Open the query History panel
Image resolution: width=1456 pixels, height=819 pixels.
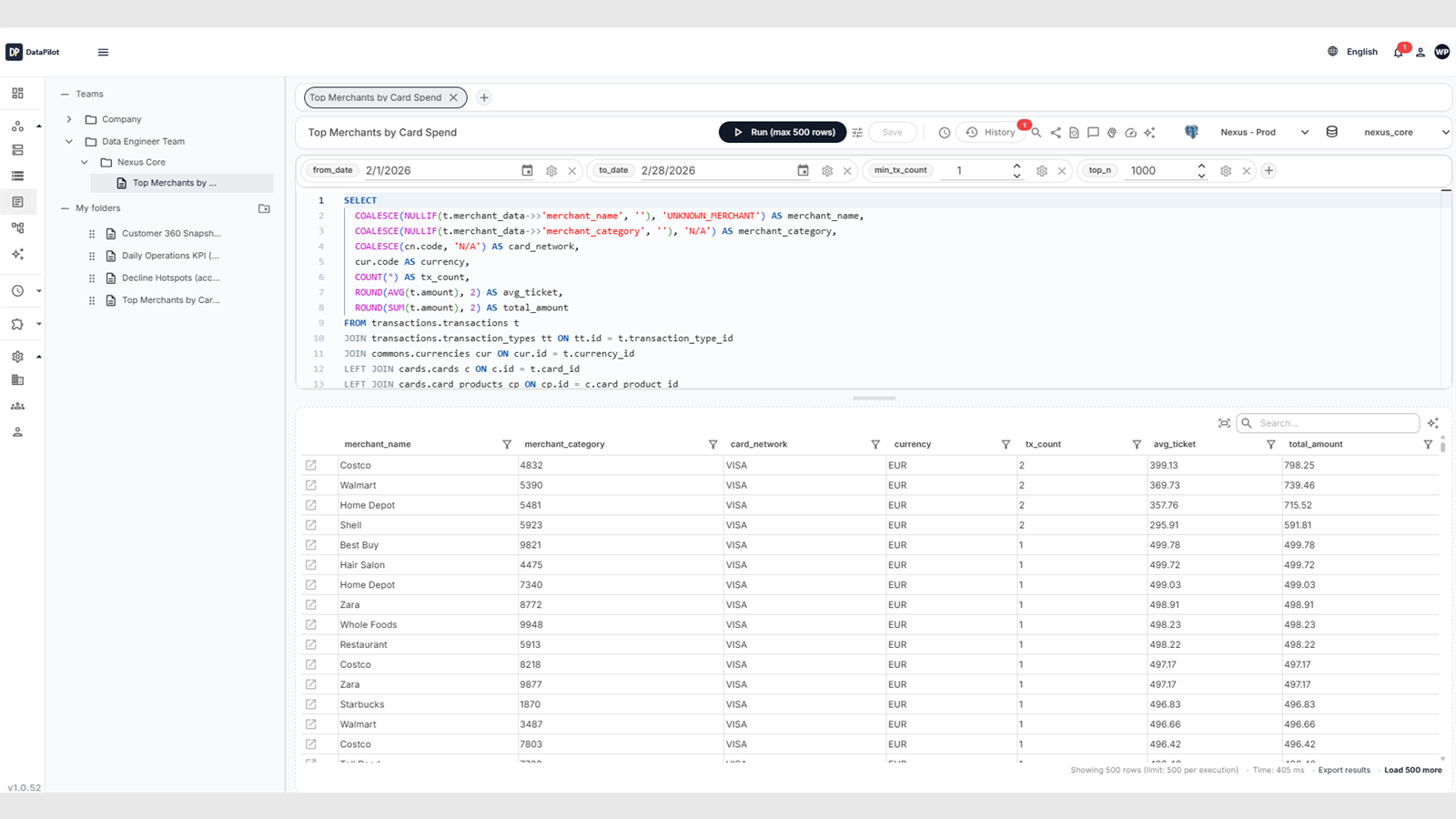[992, 132]
